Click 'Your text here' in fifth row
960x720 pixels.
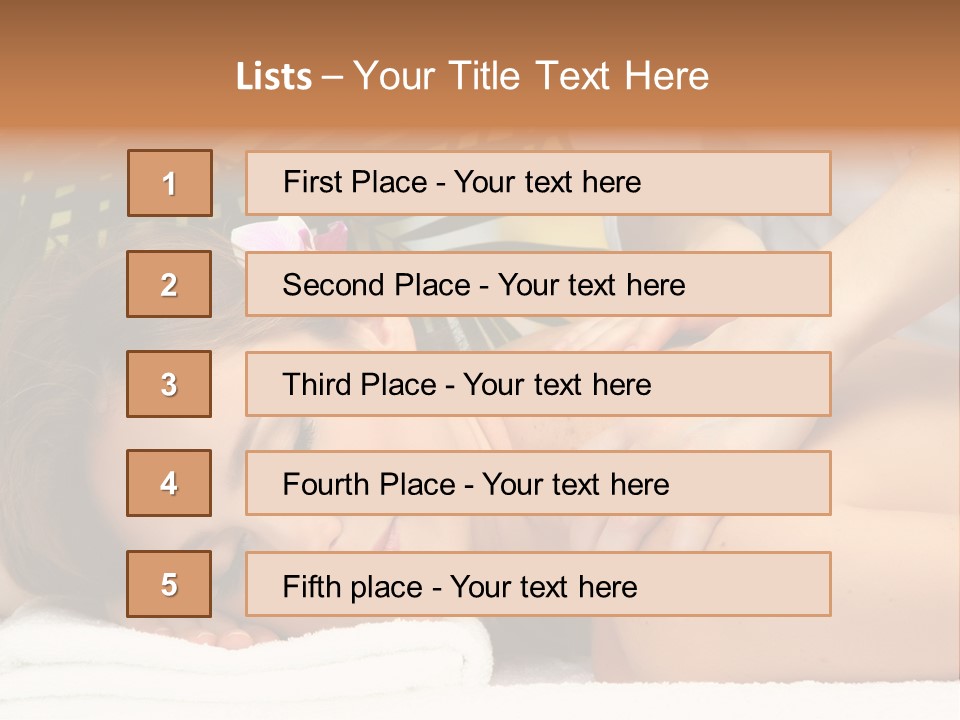click(x=543, y=586)
